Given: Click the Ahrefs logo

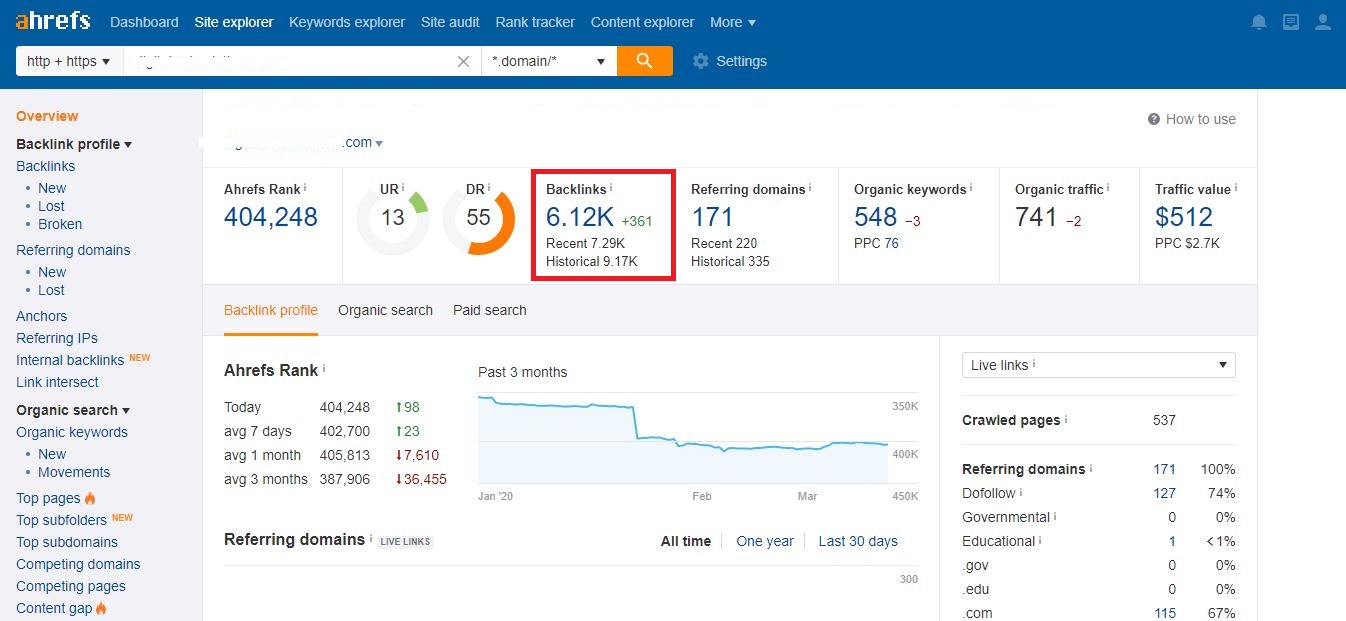Looking at the screenshot, I should click(x=53, y=20).
